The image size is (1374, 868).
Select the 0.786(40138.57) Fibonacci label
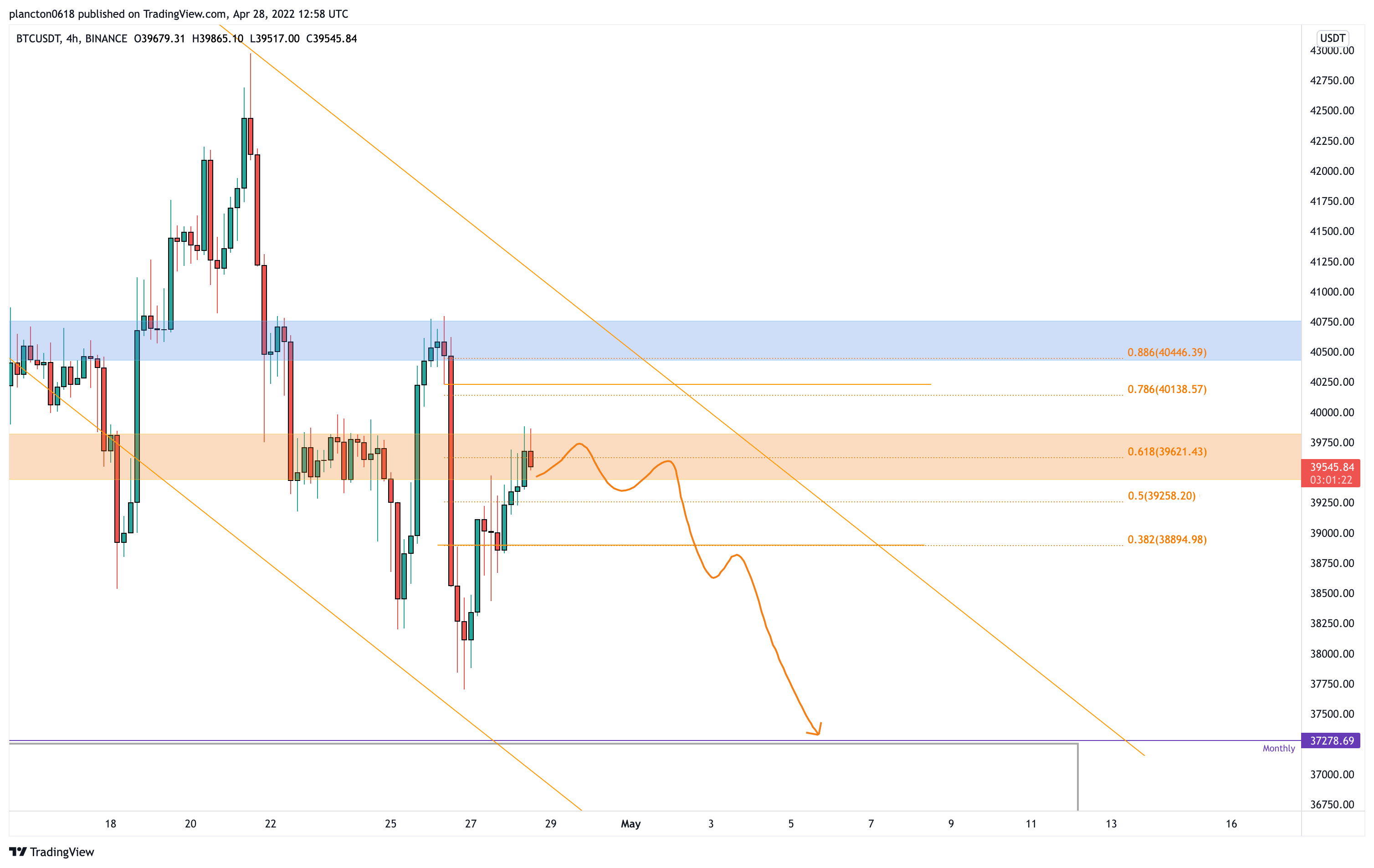point(1167,389)
